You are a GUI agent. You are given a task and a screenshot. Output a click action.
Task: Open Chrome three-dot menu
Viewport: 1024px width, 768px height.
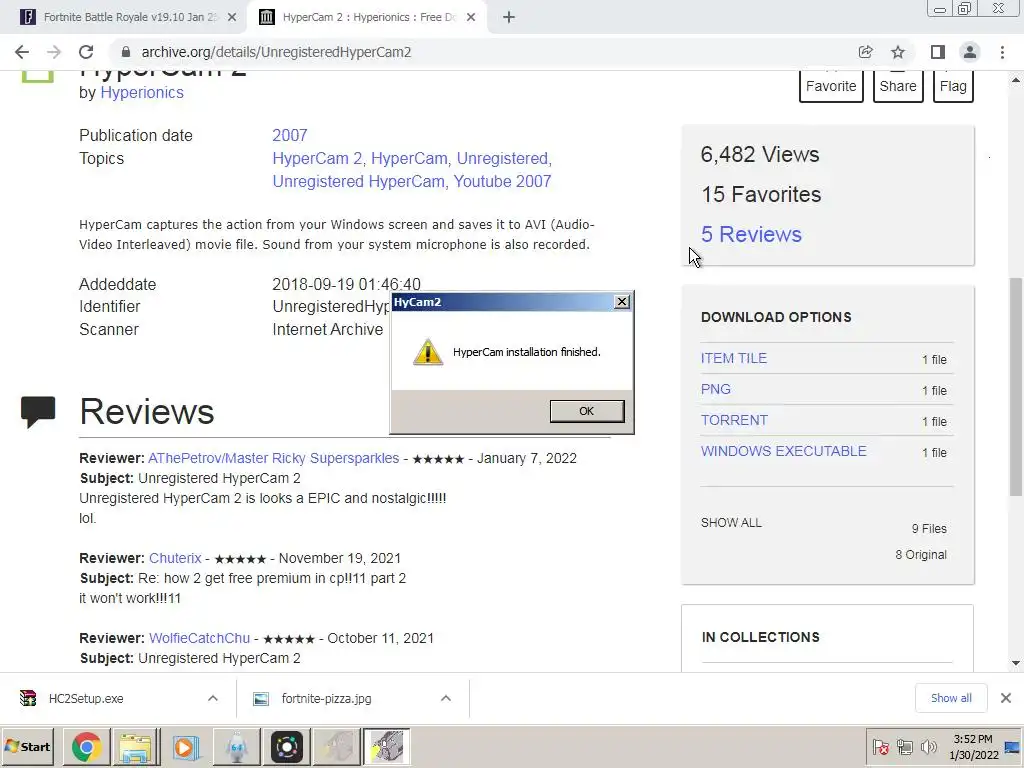pyautogui.click(x=1002, y=52)
